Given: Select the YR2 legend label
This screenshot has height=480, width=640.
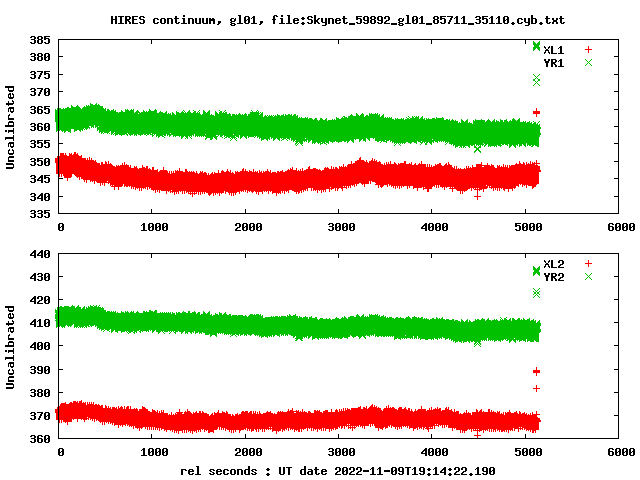Looking at the screenshot, I should (553, 277).
